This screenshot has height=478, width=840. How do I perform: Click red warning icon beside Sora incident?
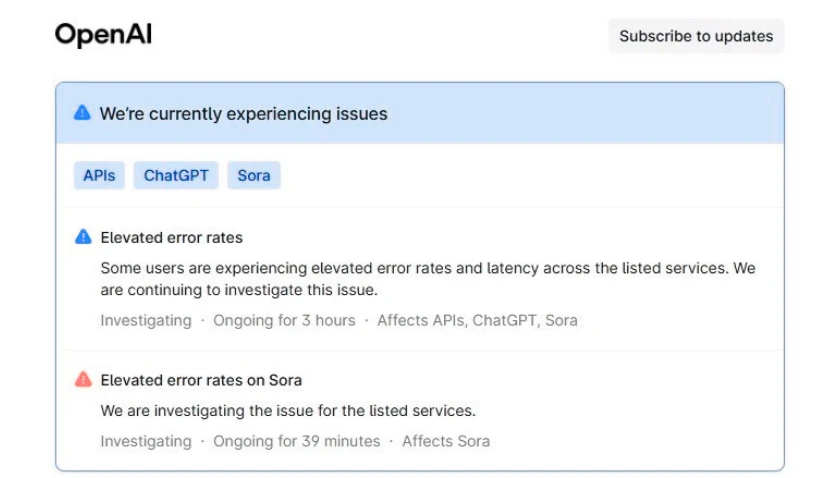pyautogui.click(x=83, y=379)
